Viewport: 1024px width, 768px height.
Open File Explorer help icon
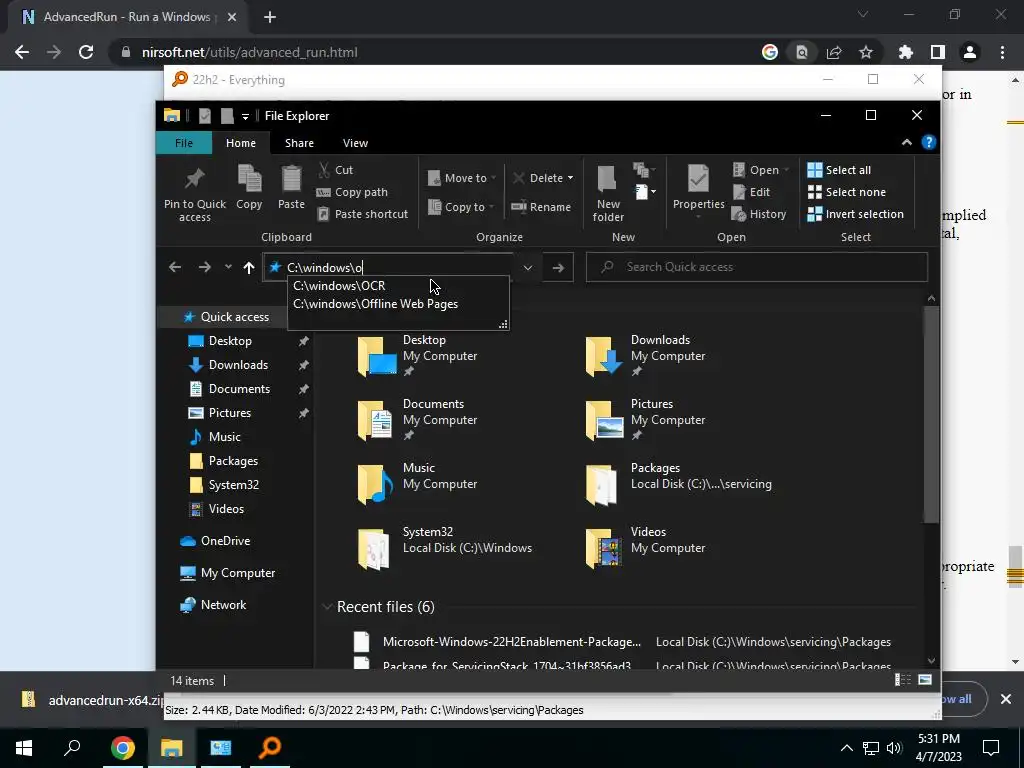coord(929,142)
